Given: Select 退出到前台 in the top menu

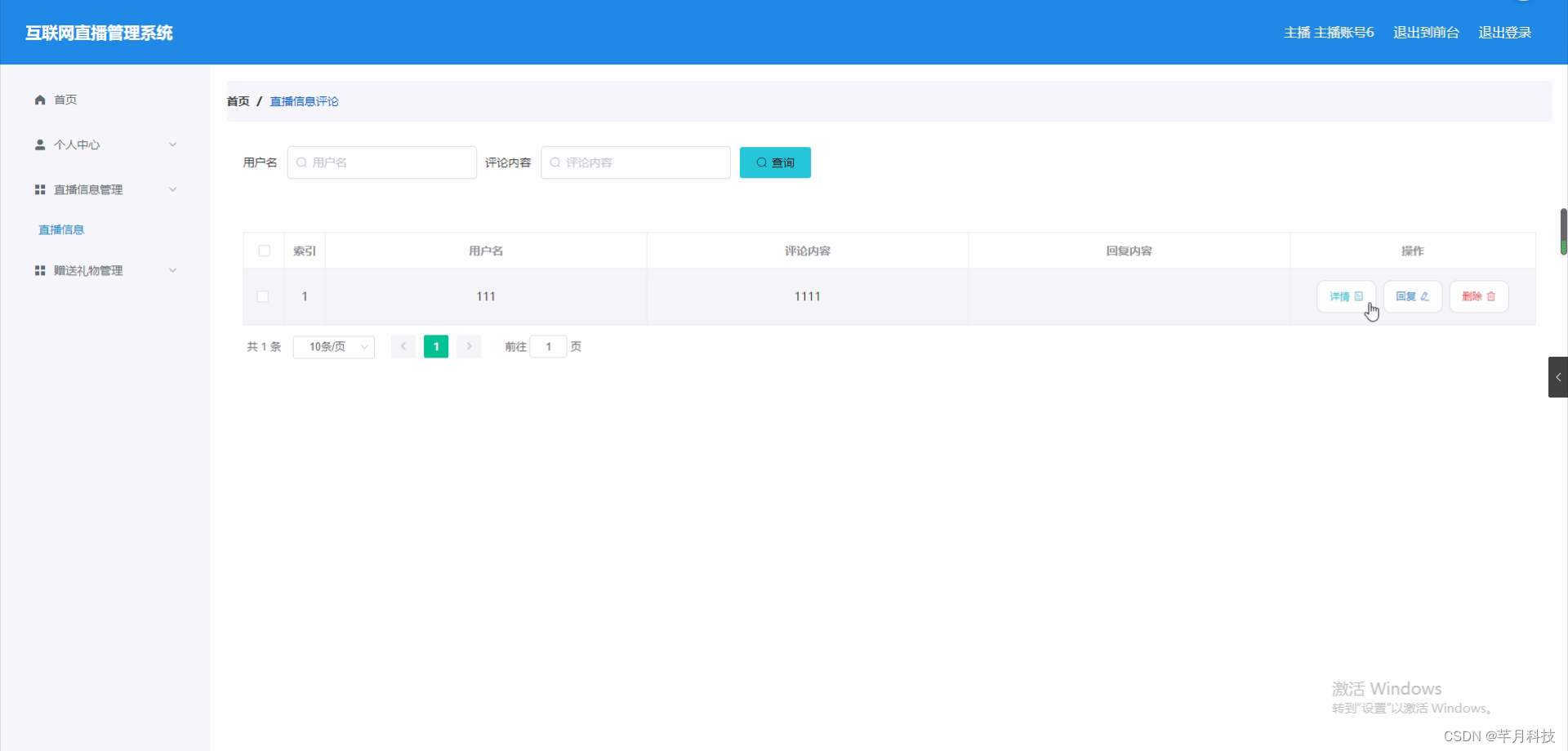Looking at the screenshot, I should click(x=1425, y=32).
